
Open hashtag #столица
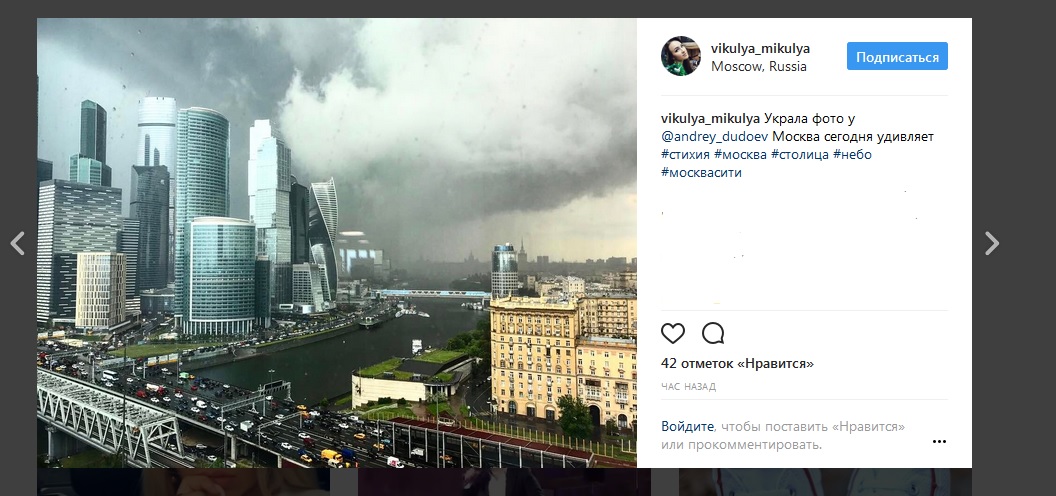coord(799,155)
